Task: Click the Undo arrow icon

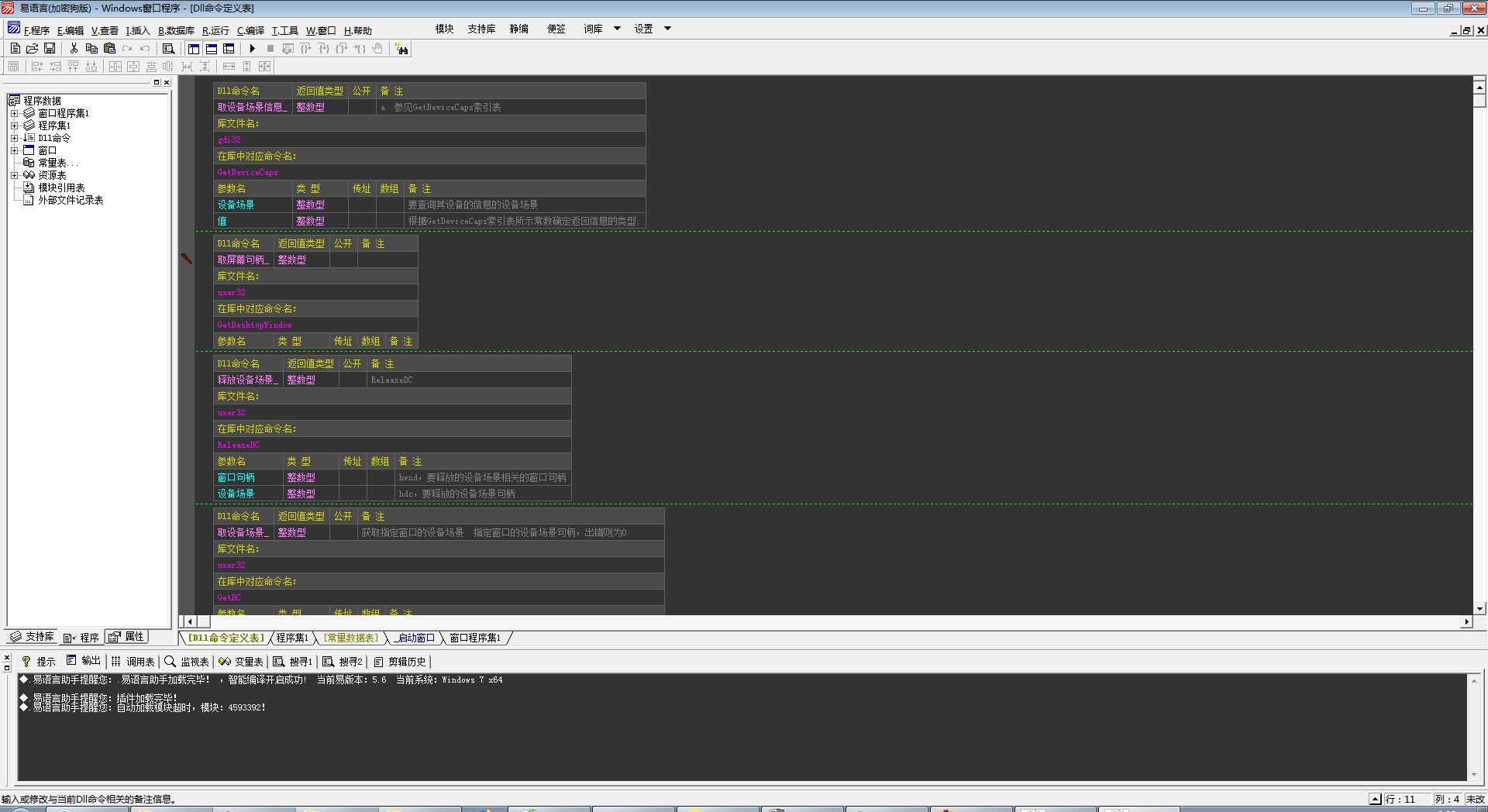Action: pyautogui.click(x=145, y=48)
